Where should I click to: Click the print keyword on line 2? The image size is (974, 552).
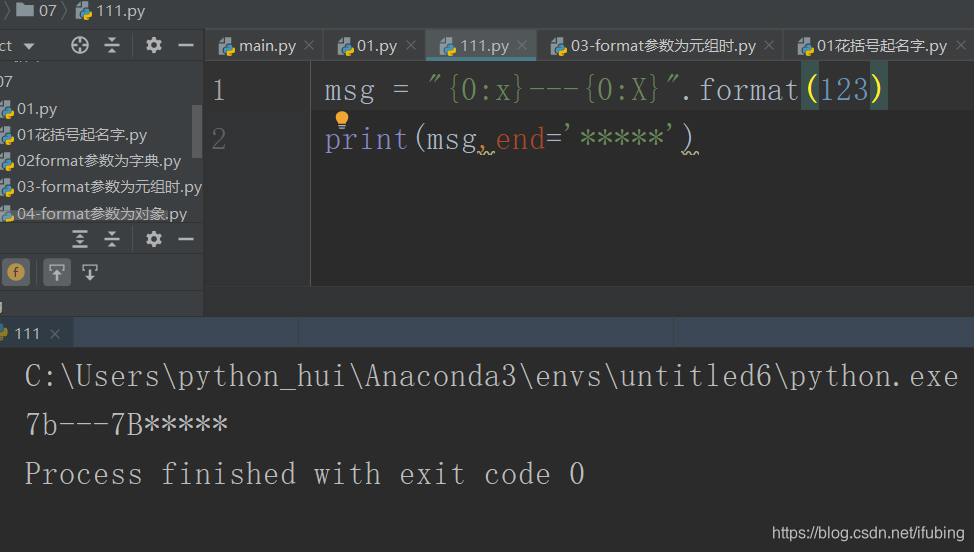366,138
